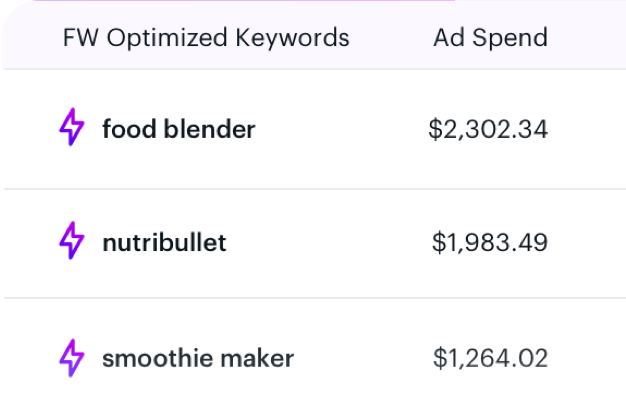Select the $1,983.49 ad spend value
This screenshot has height=414, width=626.
tap(490, 242)
